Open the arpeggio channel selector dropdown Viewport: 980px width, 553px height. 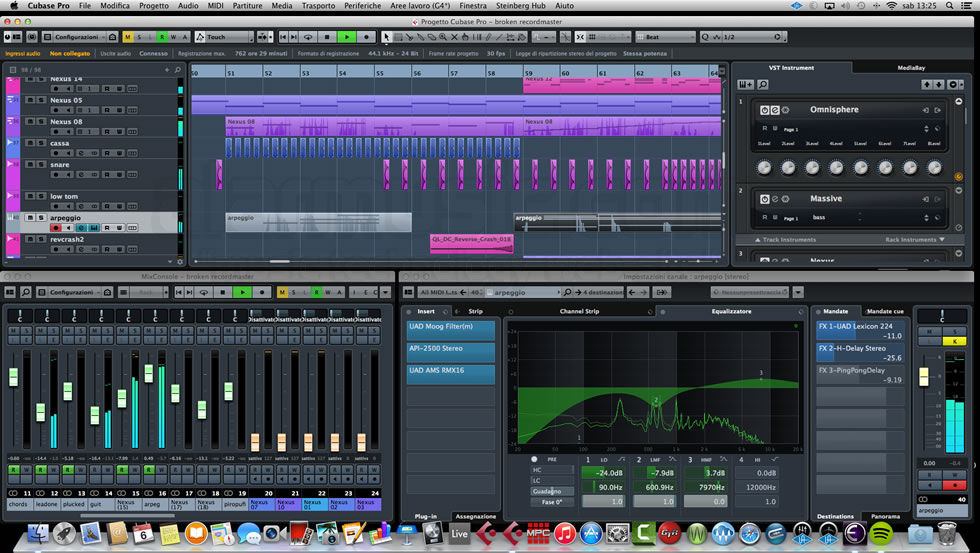click(x=522, y=292)
